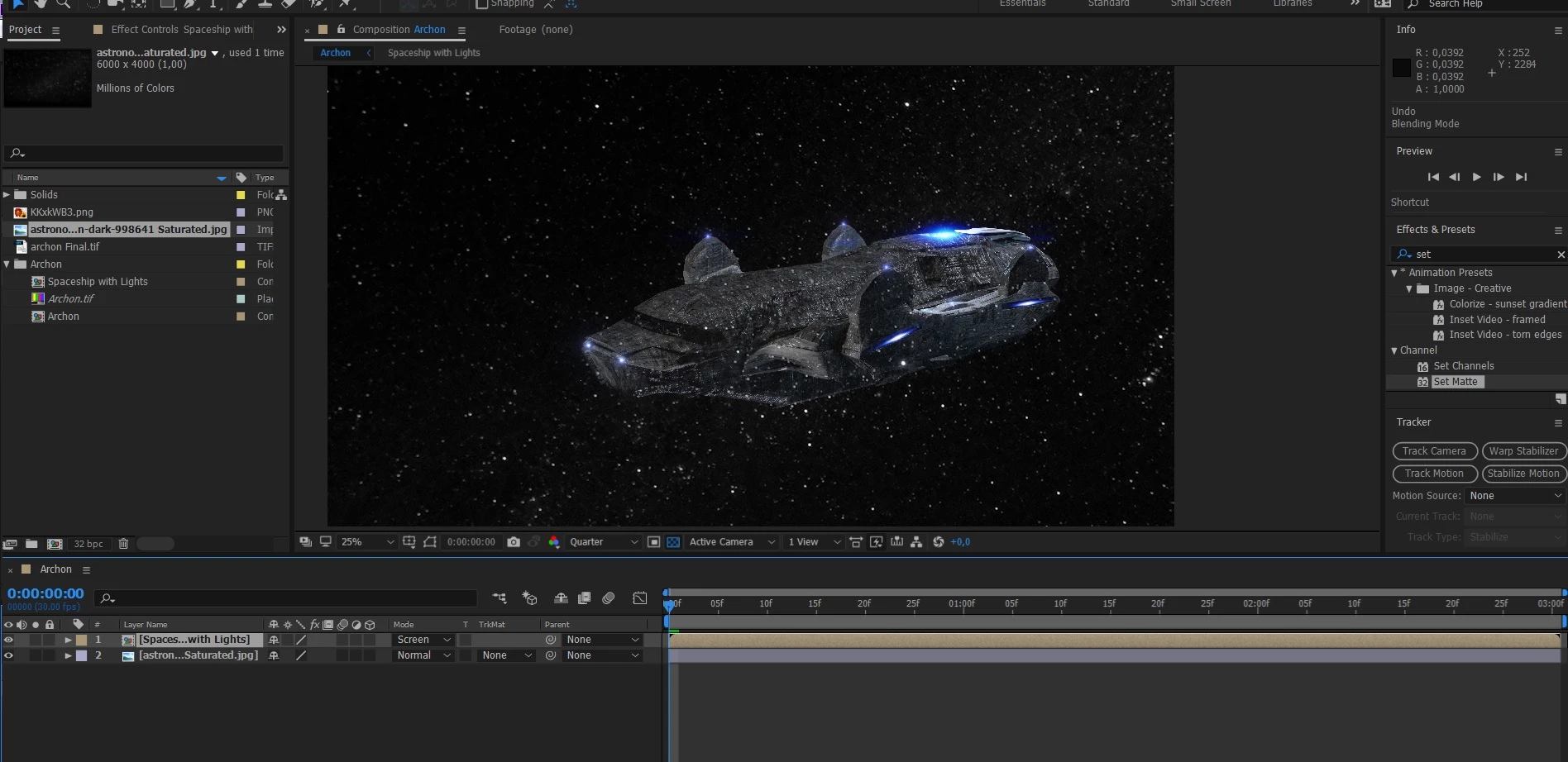This screenshot has width=1568, height=762.
Task: Click the motion blur enable icon
Action: pos(609,598)
